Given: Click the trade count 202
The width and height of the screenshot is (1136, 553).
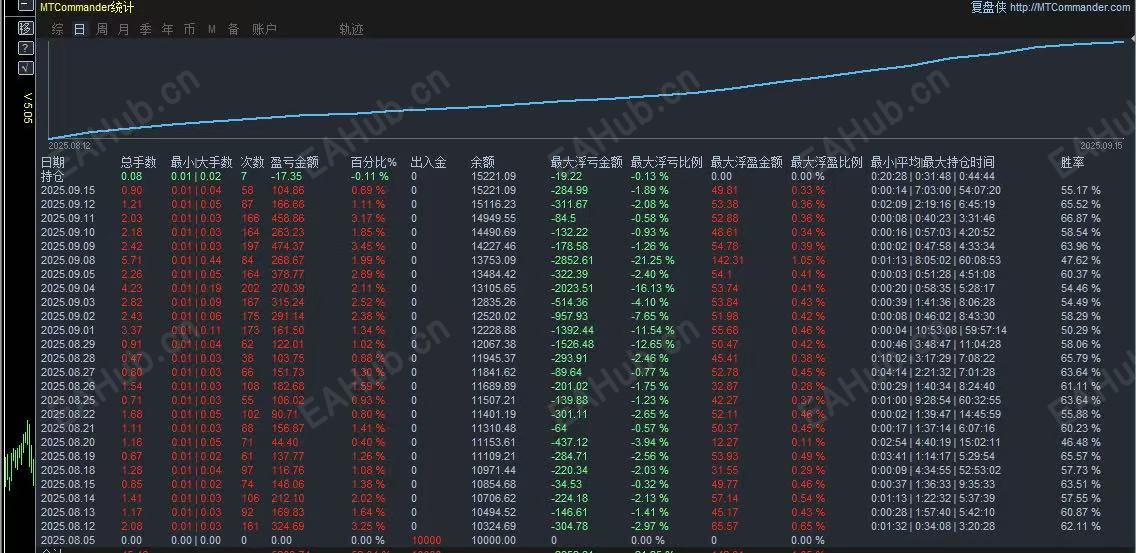Looking at the screenshot, I should 250,288.
